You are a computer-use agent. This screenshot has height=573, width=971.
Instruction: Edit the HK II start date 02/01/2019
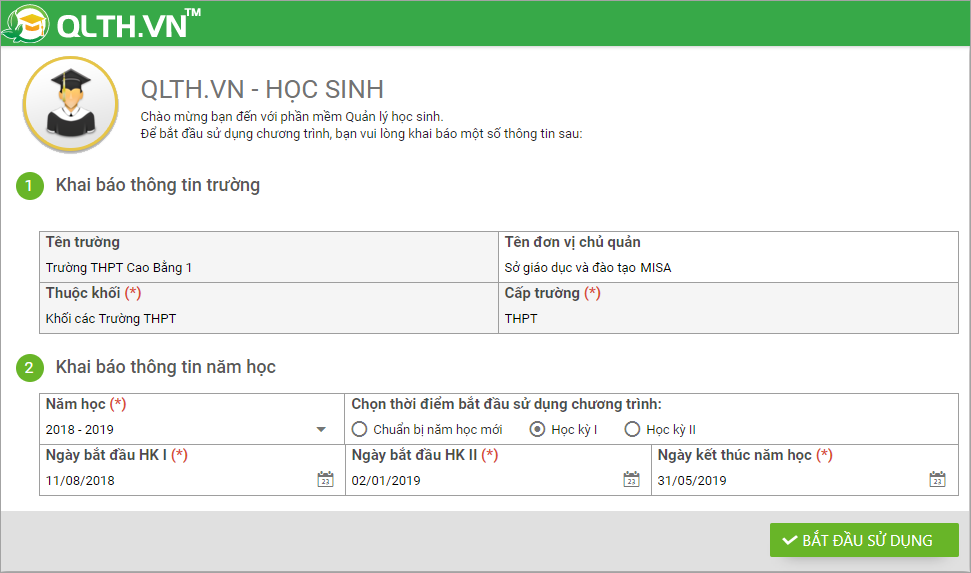480,480
